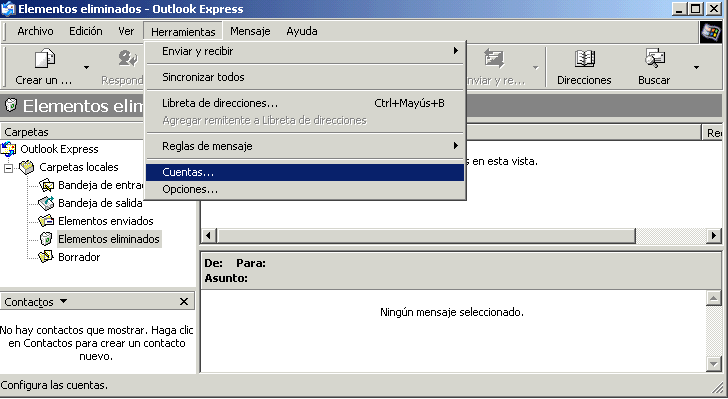Image resolution: width=728 pixels, height=399 pixels.
Task: Click the Outlook Express icon in the title bar
Action: [8, 9]
